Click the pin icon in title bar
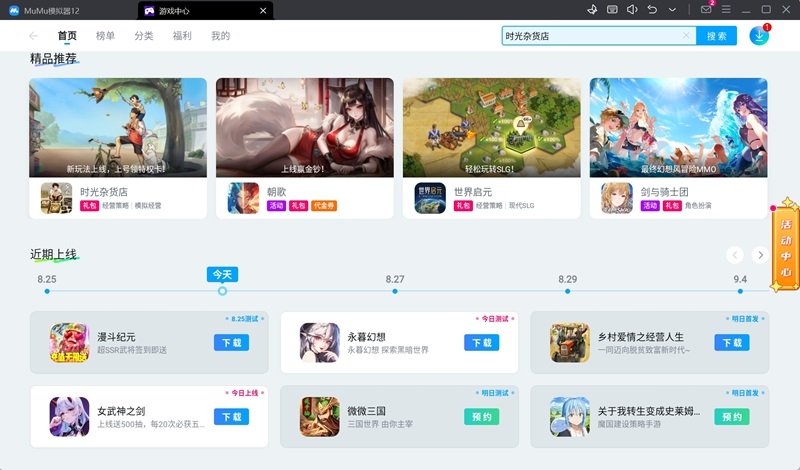 tap(592, 9)
